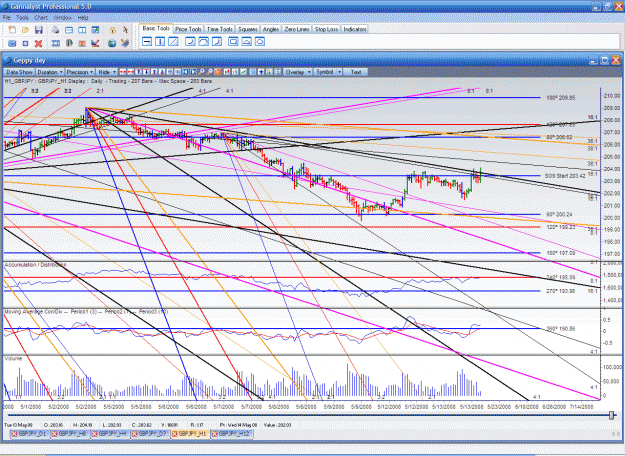Click the small blue square icon

coord(25,43)
